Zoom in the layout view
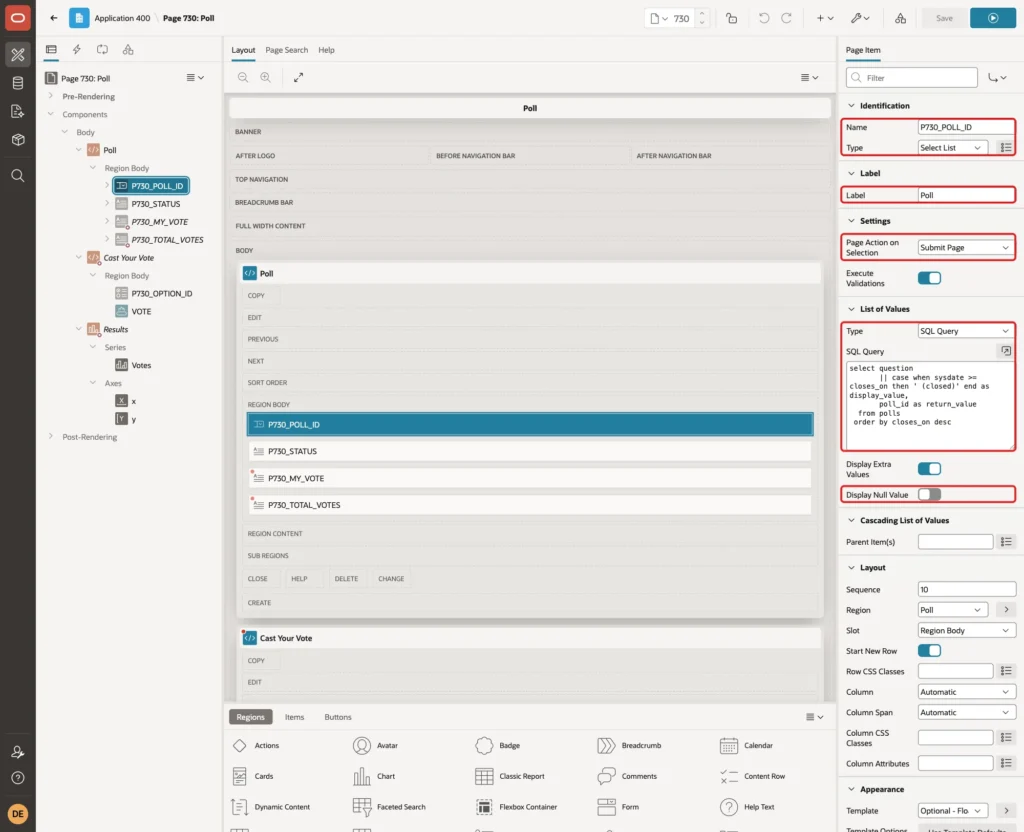 pos(266,77)
